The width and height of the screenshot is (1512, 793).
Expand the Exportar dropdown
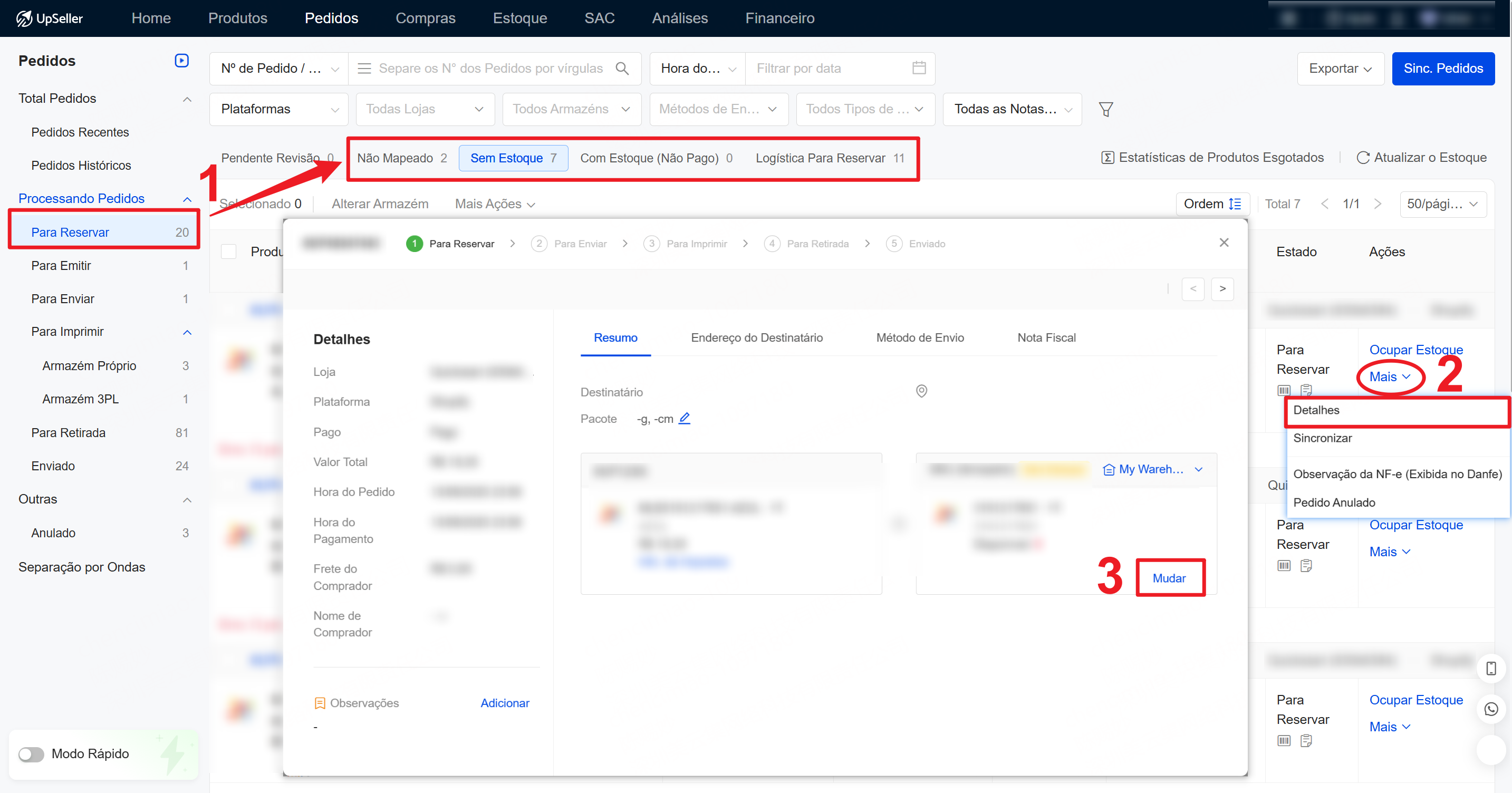(1340, 69)
